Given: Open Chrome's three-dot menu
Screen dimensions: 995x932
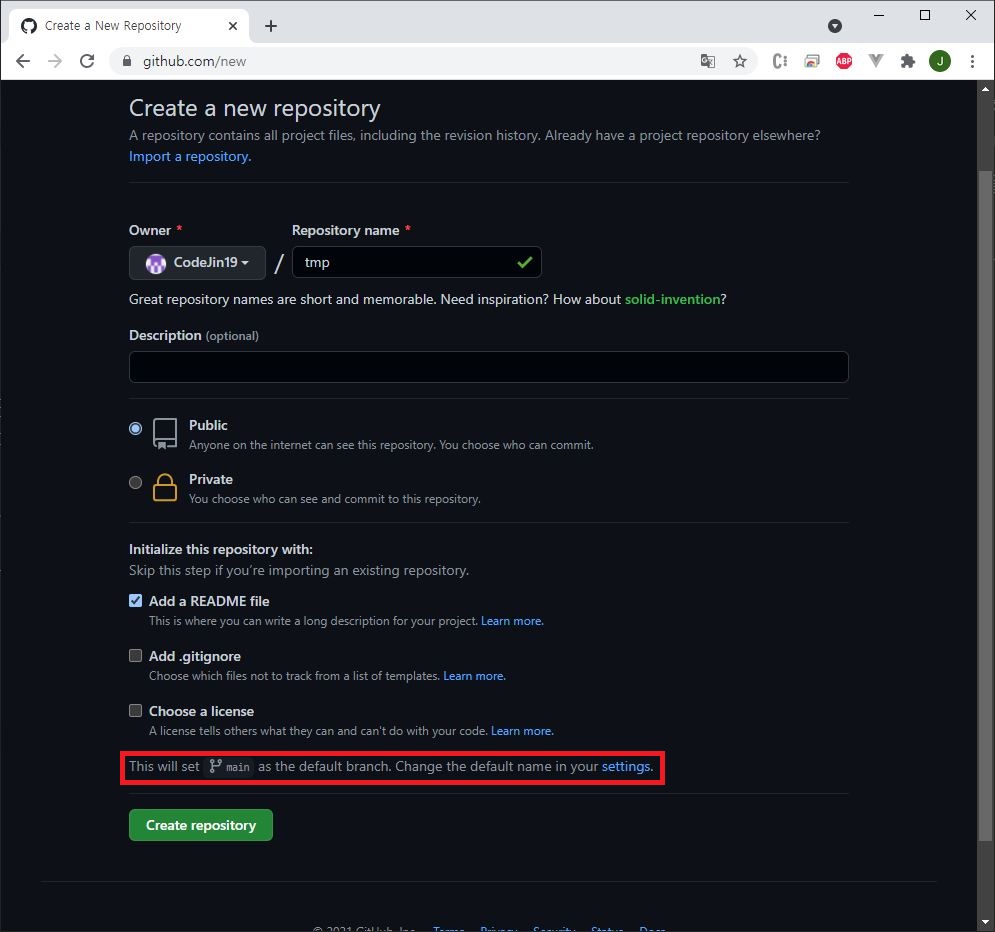Looking at the screenshot, I should [x=972, y=61].
